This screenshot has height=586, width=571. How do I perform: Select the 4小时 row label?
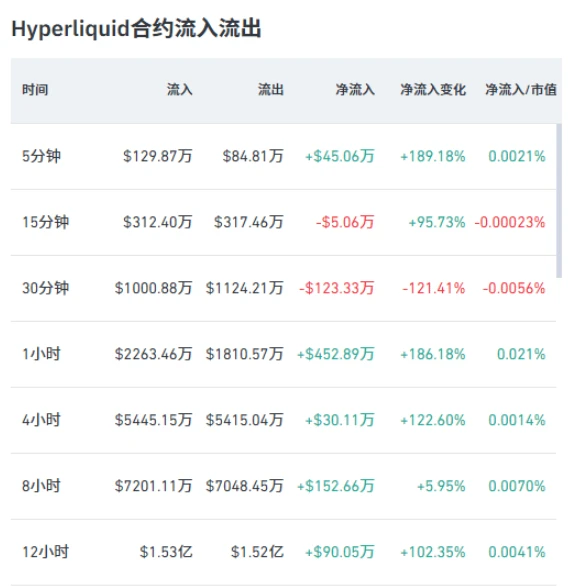pyautogui.click(x=41, y=420)
